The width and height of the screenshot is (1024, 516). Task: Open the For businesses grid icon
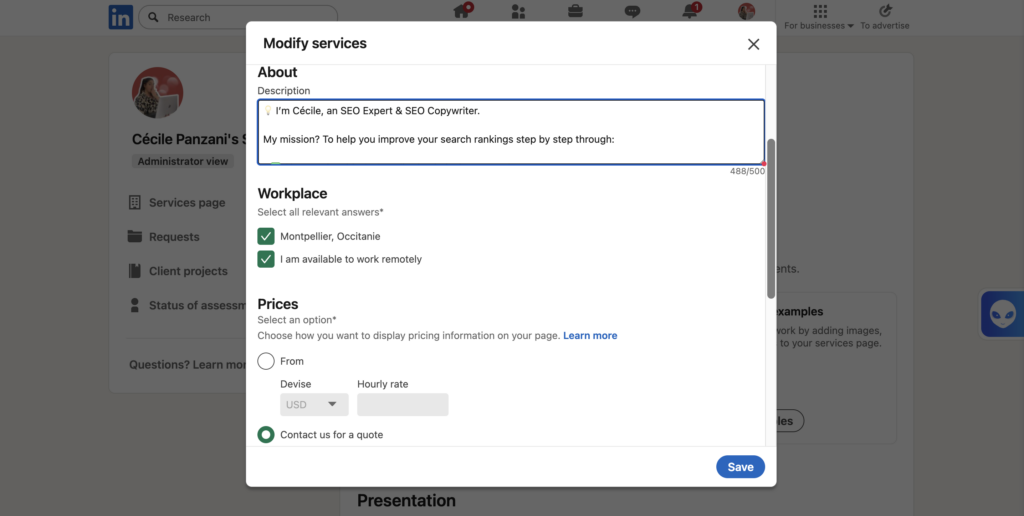[x=820, y=11]
